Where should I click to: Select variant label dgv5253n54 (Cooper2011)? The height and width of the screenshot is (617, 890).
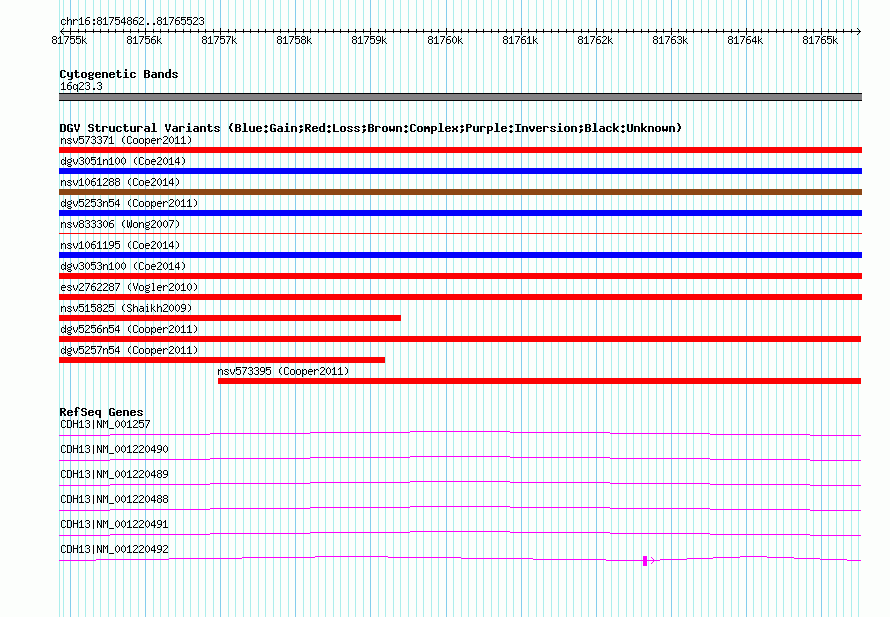(129, 203)
